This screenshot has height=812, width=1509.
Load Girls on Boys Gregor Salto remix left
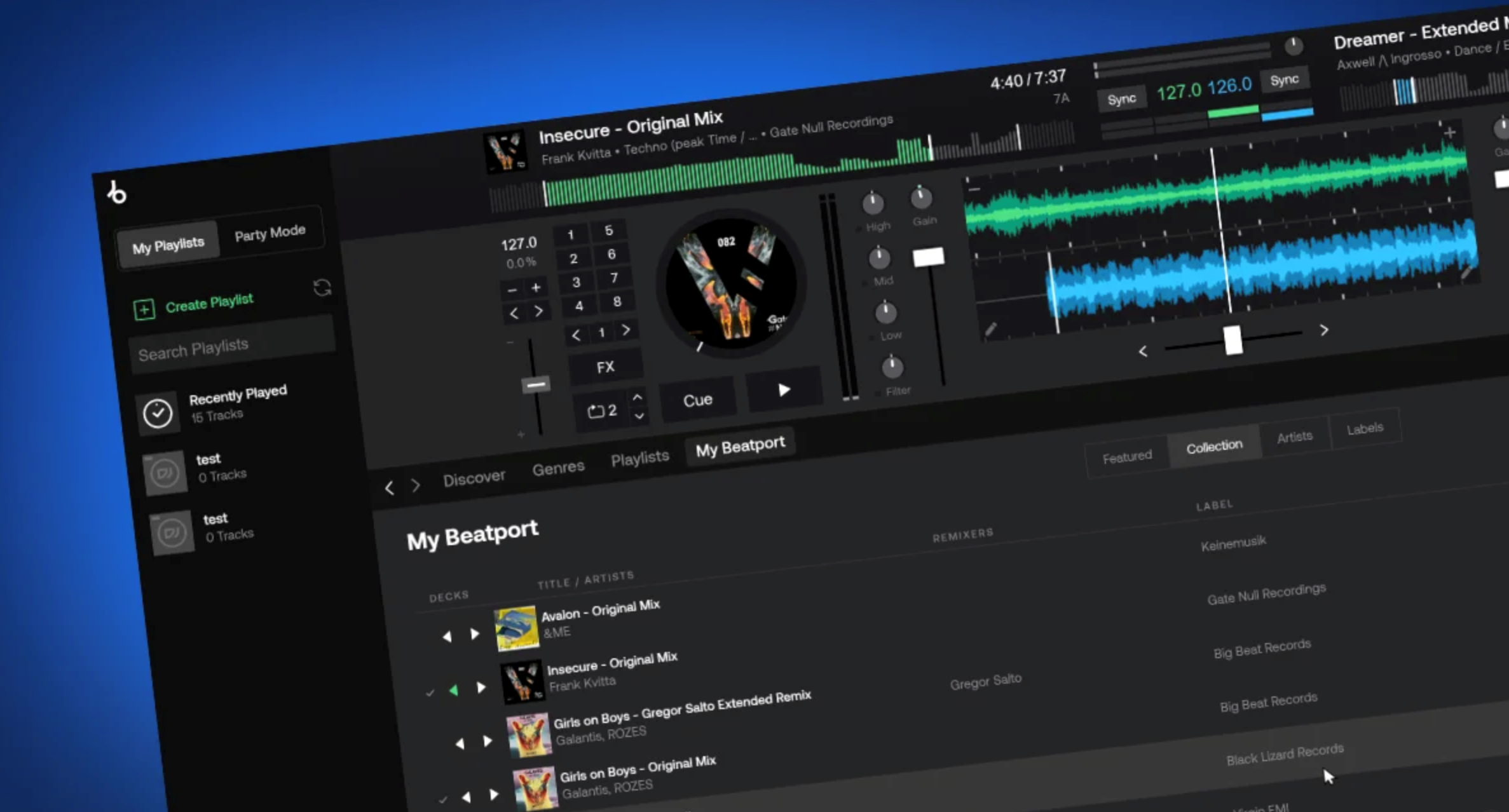pos(460,743)
